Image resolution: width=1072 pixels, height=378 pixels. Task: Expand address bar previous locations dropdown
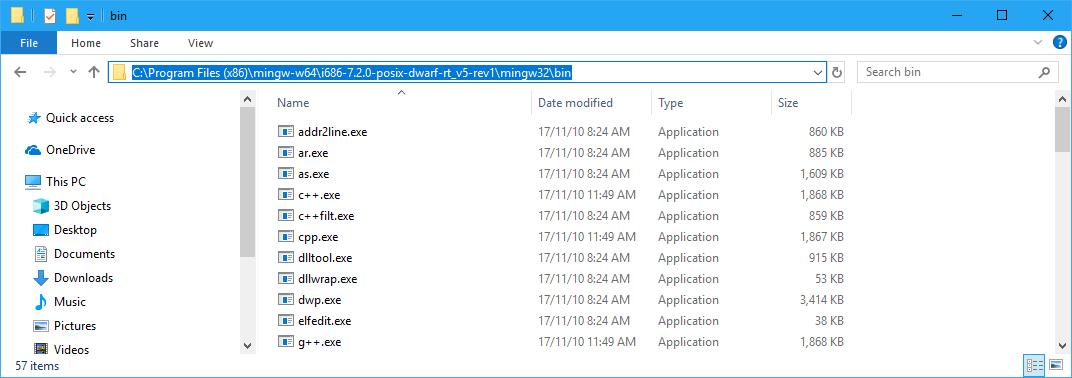click(x=818, y=72)
